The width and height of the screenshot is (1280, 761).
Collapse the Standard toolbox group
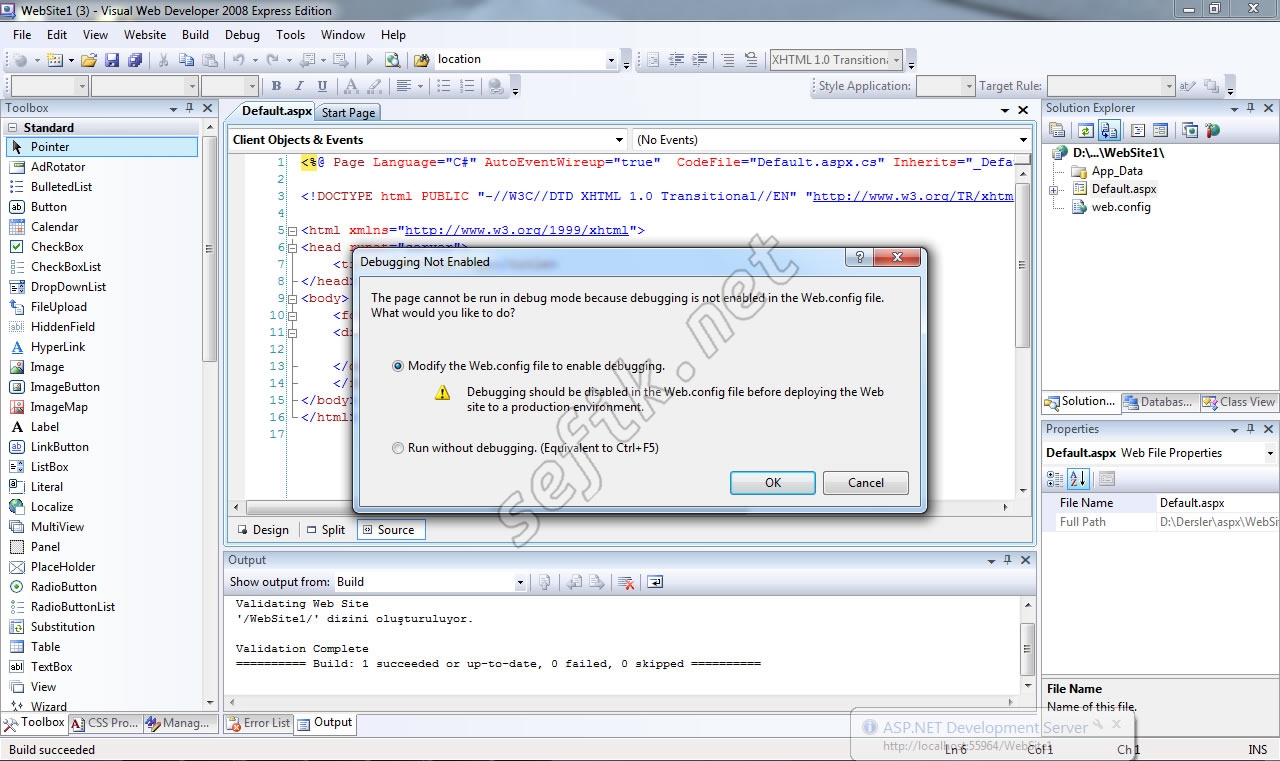click(12, 128)
